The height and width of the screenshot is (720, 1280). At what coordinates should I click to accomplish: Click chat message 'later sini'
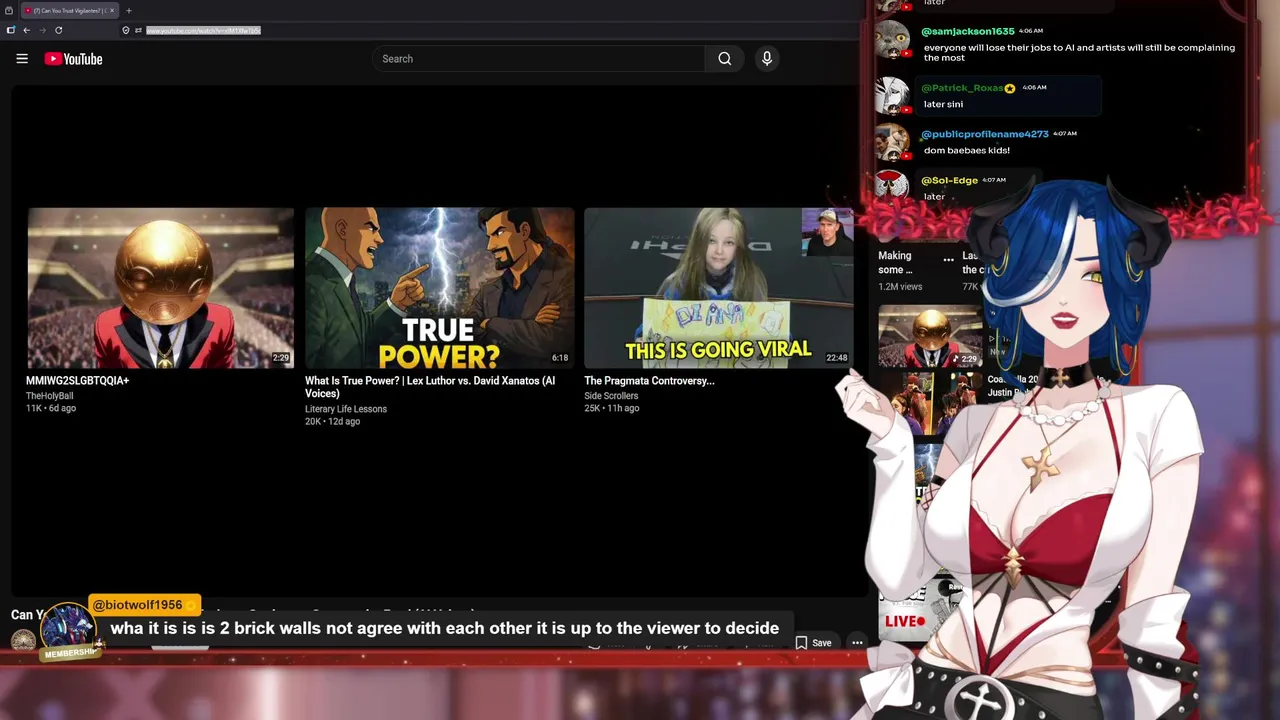[943, 104]
